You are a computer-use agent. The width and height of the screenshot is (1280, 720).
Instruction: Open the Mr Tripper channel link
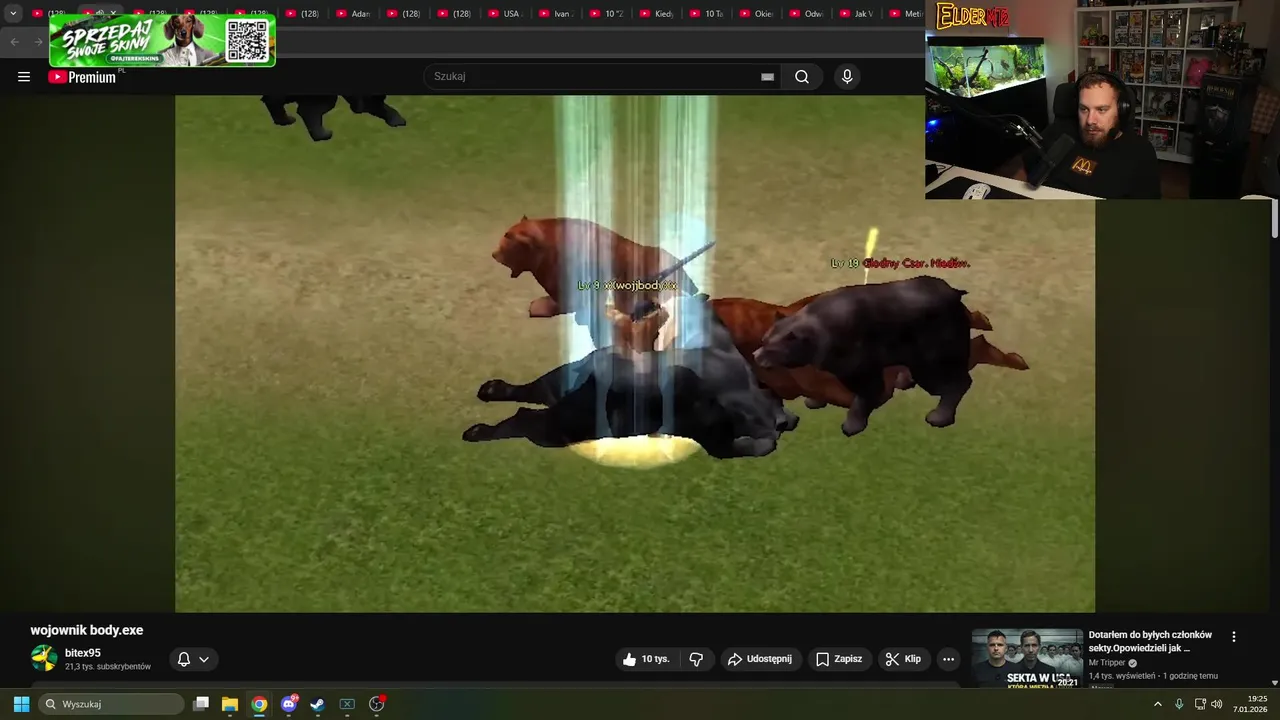tap(1107, 663)
